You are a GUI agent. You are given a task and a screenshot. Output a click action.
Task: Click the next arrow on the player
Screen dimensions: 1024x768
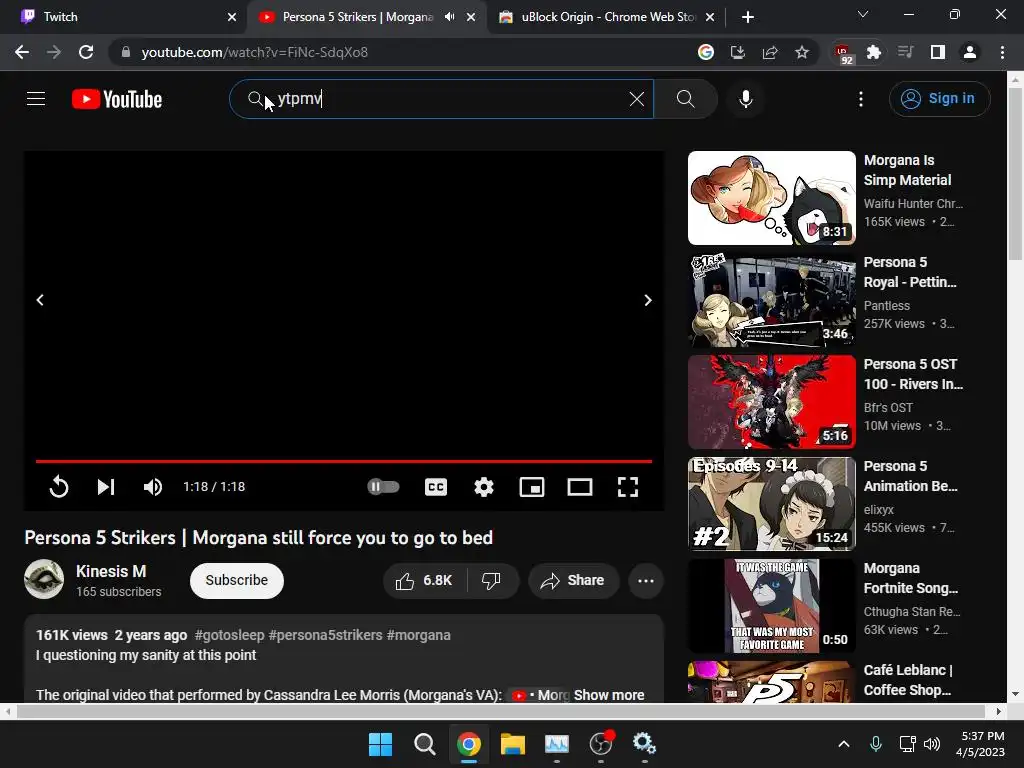[x=648, y=300]
